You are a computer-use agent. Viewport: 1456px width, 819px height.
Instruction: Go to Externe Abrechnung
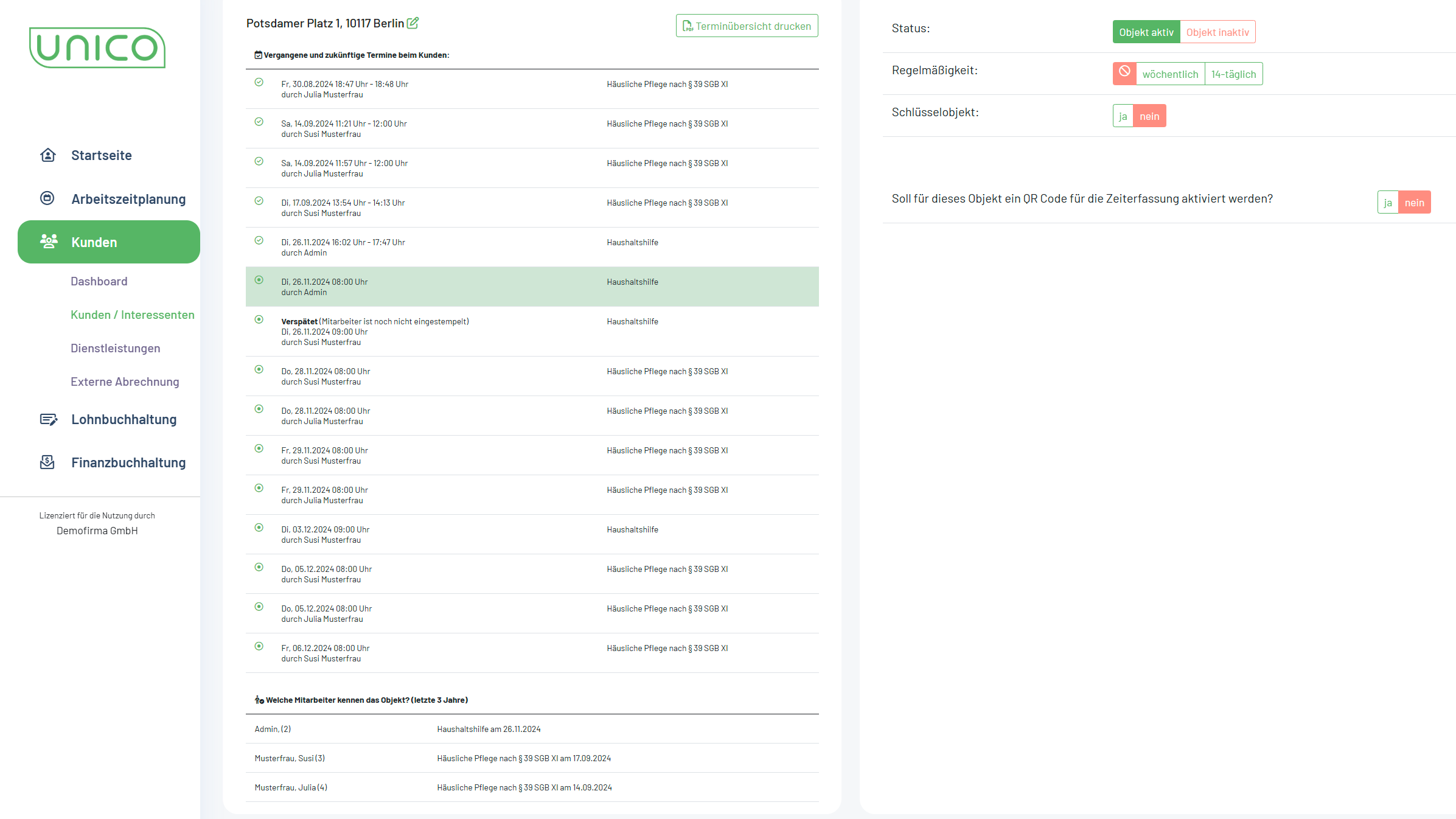tap(125, 382)
